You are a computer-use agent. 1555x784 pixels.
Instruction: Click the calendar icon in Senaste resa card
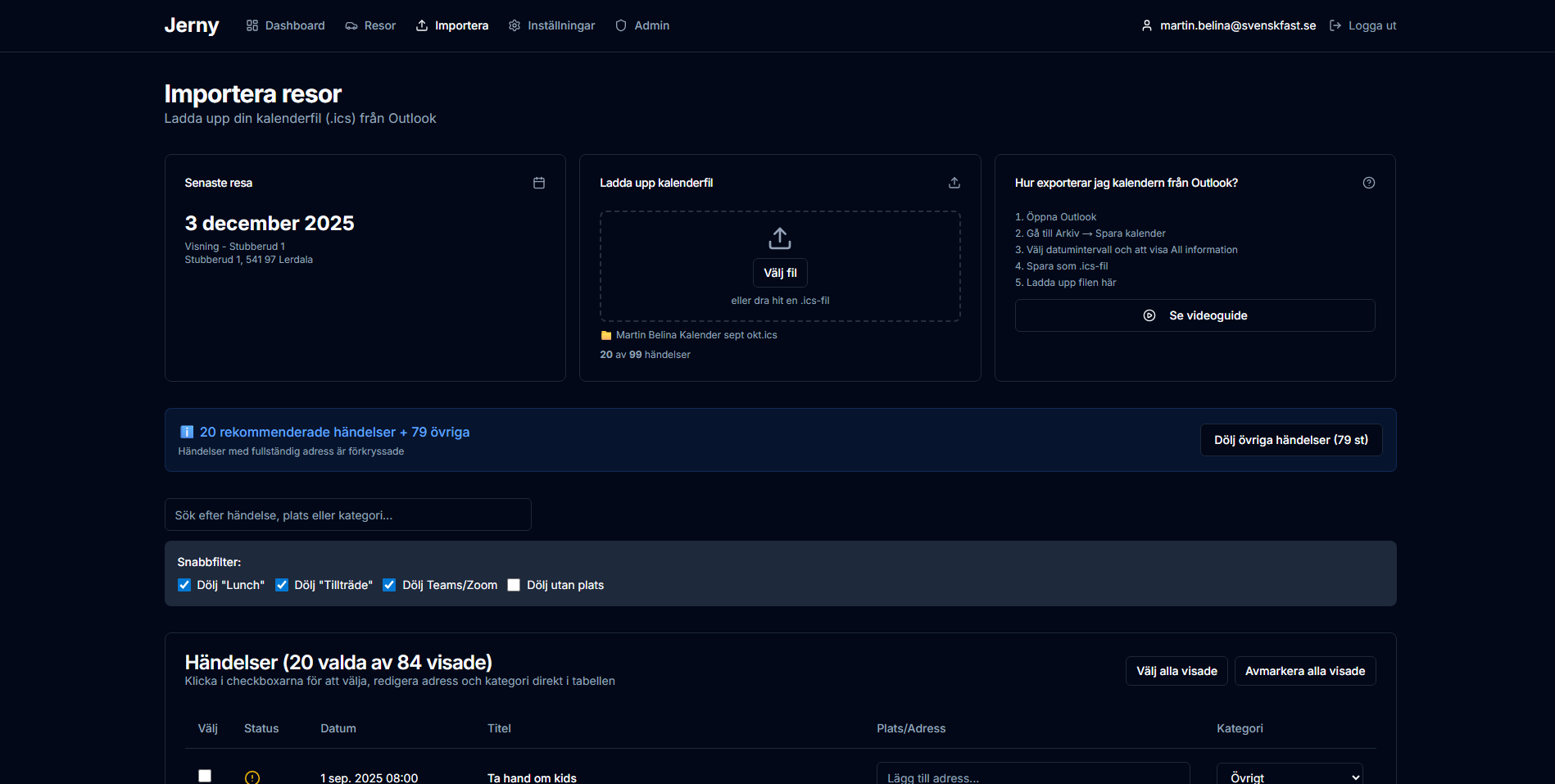(539, 183)
